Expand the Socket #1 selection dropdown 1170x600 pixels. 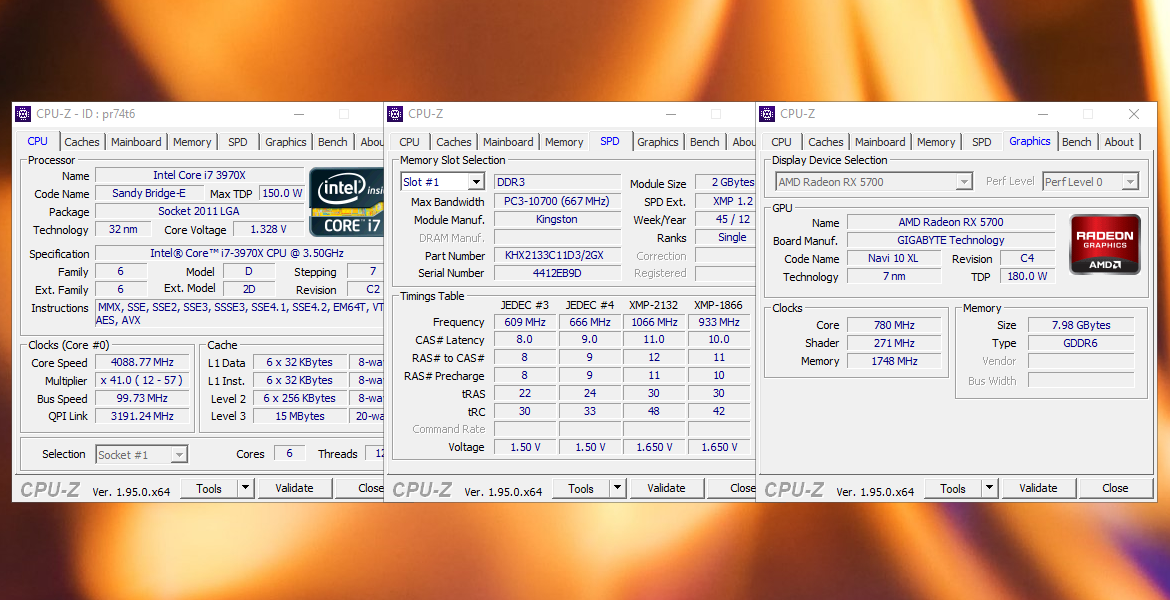pos(178,455)
